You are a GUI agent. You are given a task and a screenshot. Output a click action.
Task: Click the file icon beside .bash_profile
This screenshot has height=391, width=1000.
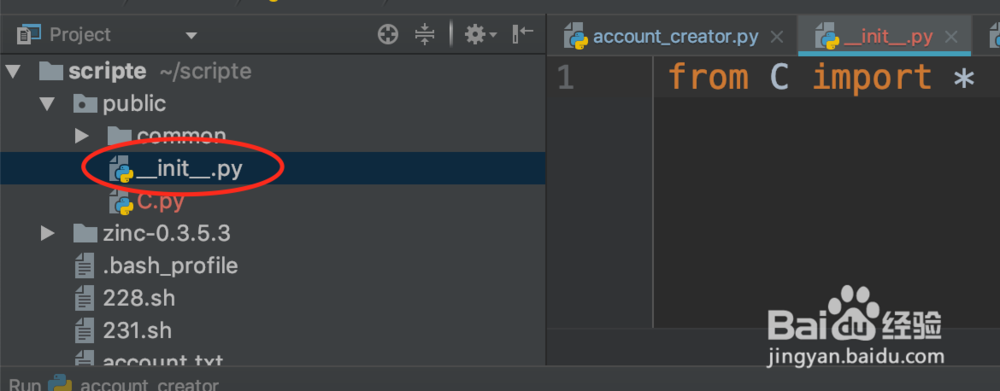84,265
